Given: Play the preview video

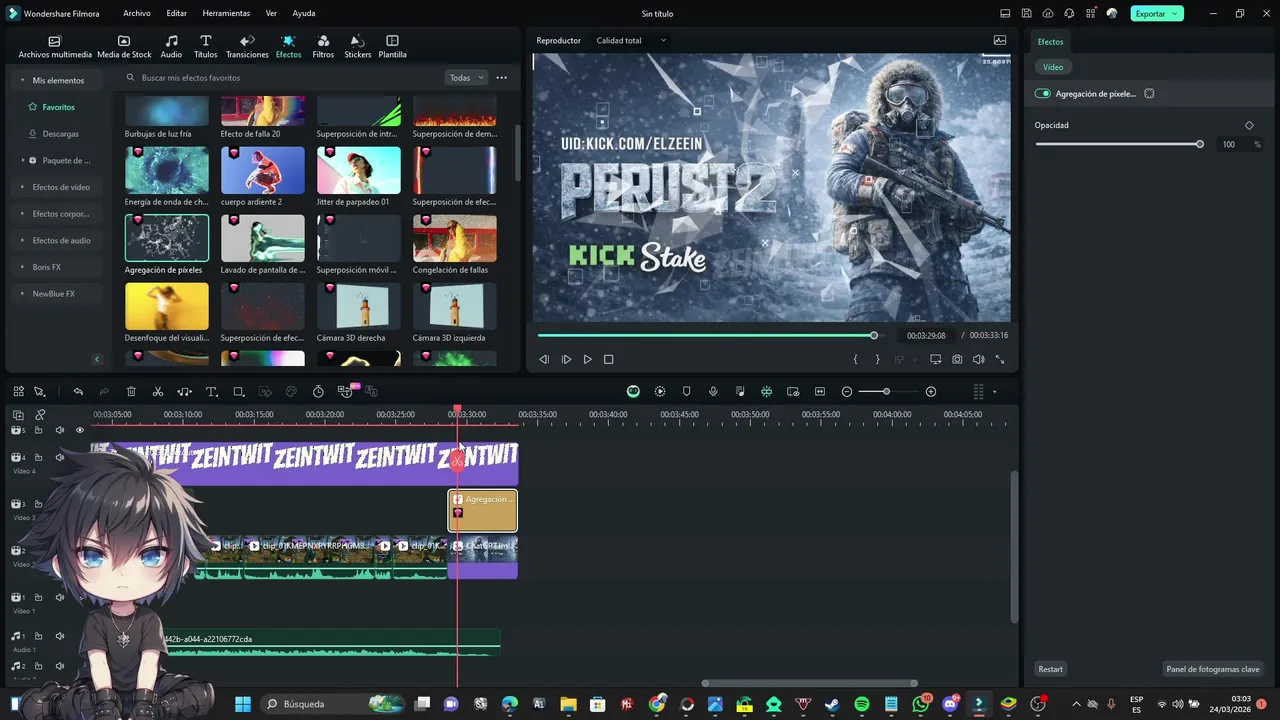Looking at the screenshot, I should (587, 359).
